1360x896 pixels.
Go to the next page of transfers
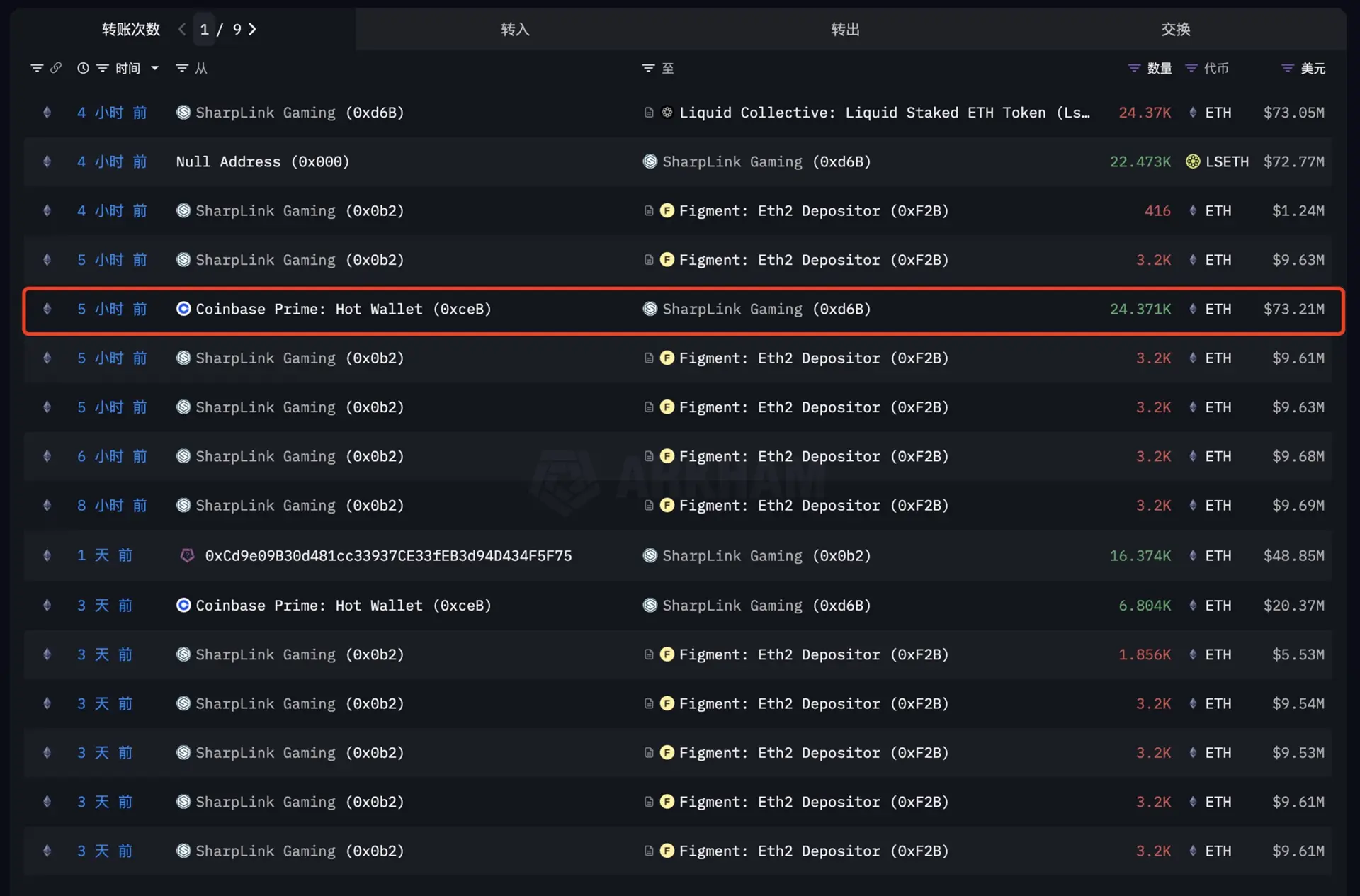click(x=254, y=30)
